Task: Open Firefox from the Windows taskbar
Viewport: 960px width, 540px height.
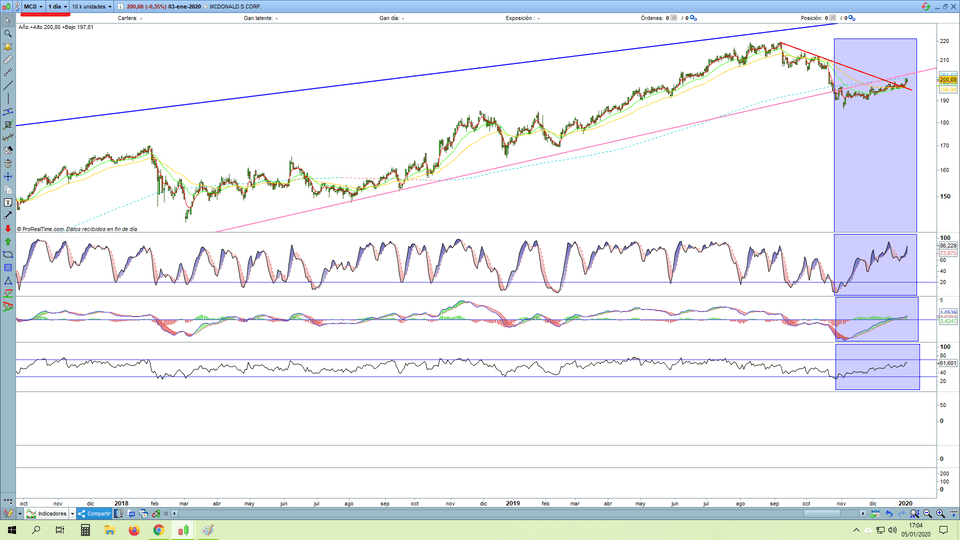Action: click(x=134, y=530)
